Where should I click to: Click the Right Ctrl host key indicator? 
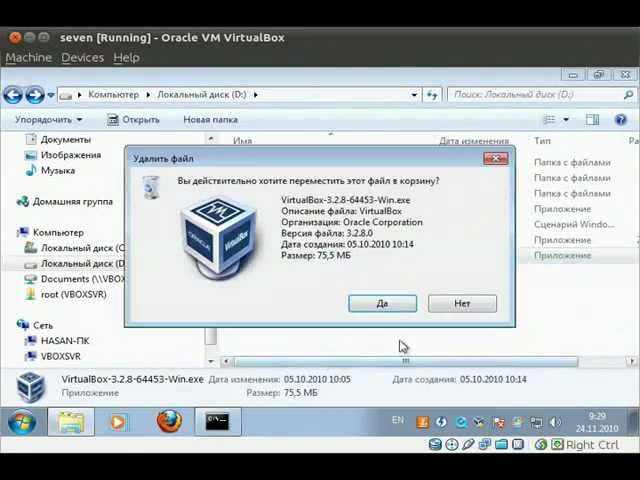pyautogui.click(x=592, y=444)
